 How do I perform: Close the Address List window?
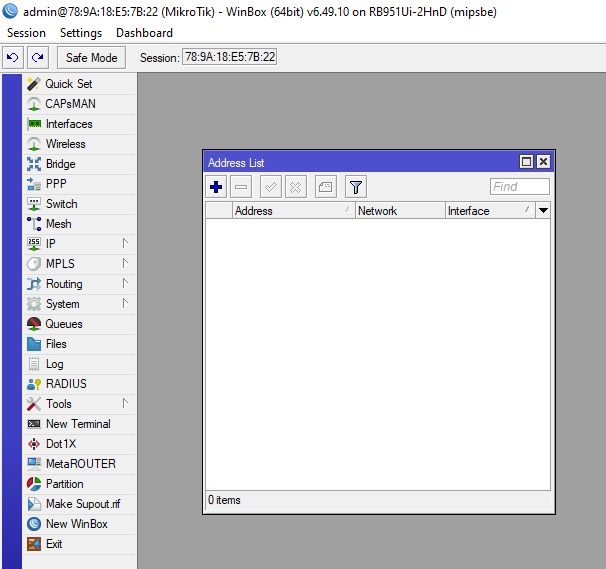coord(543,162)
